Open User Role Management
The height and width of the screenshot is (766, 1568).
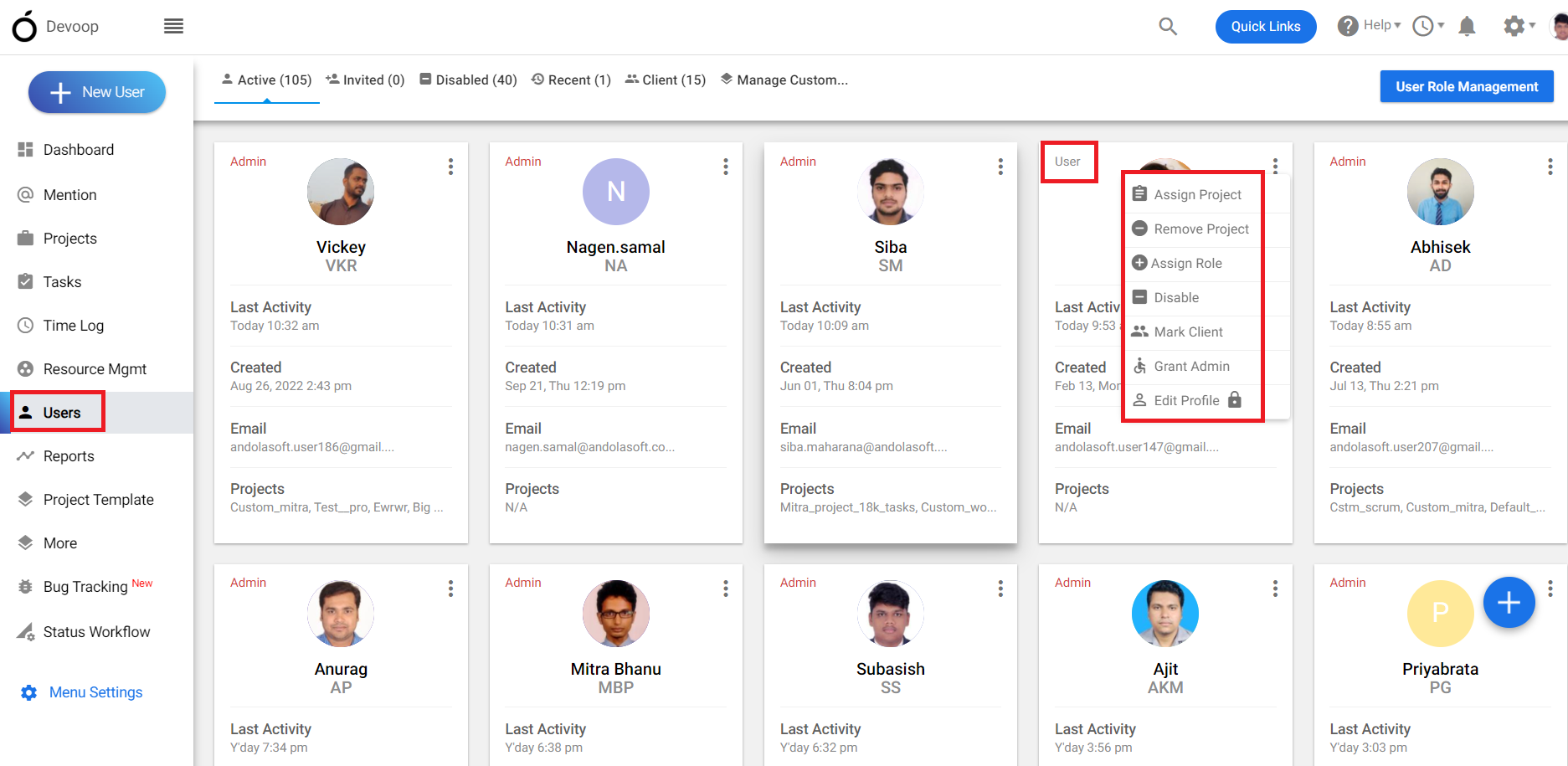pos(1467,86)
